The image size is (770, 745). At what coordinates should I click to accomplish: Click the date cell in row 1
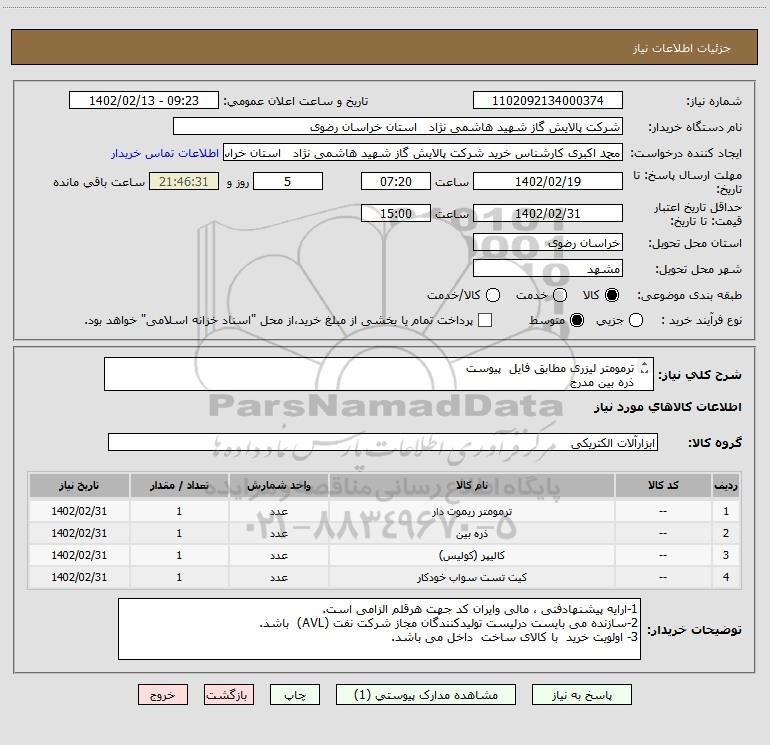(79, 511)
